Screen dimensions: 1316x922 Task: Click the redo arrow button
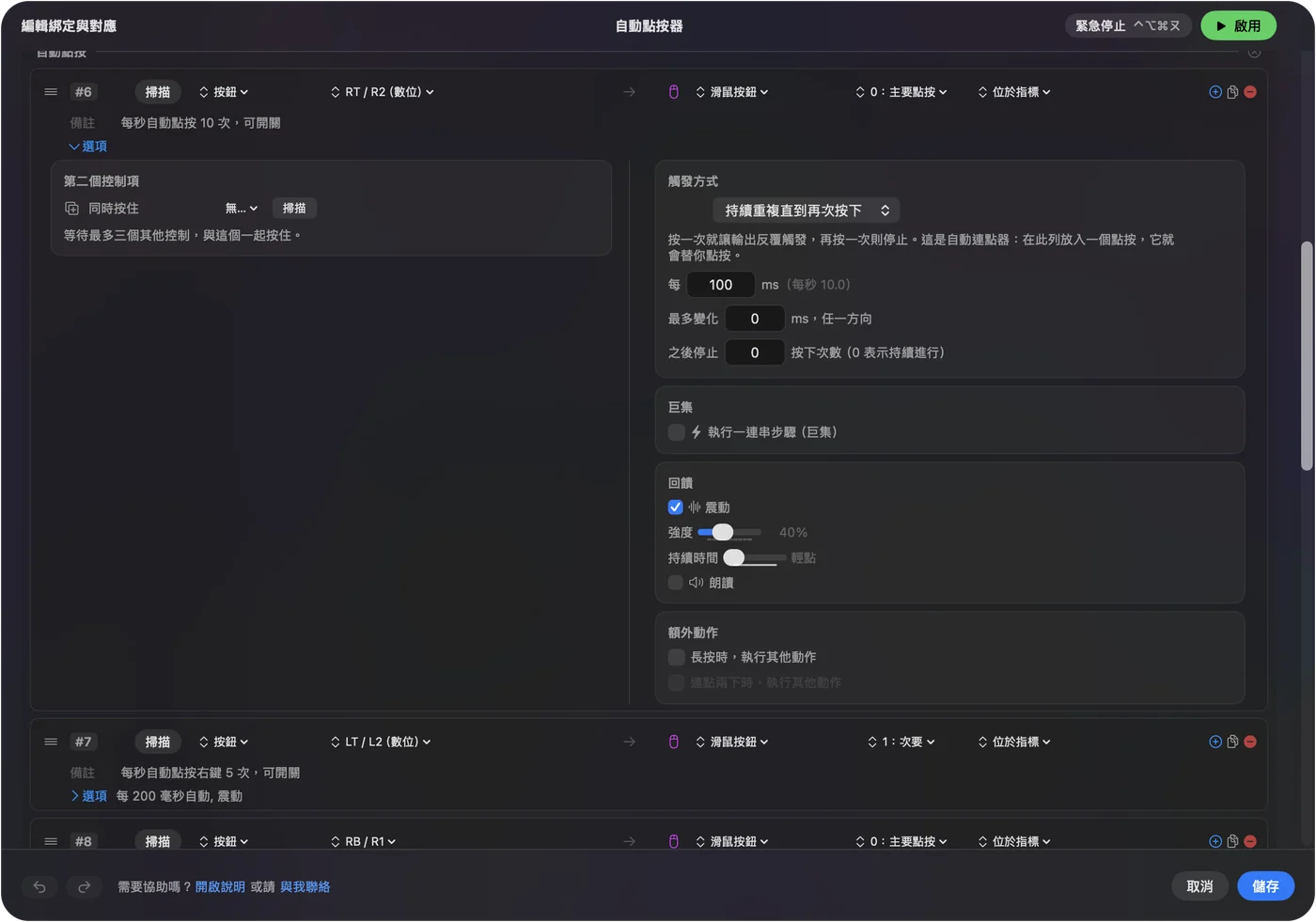point(84,886)
